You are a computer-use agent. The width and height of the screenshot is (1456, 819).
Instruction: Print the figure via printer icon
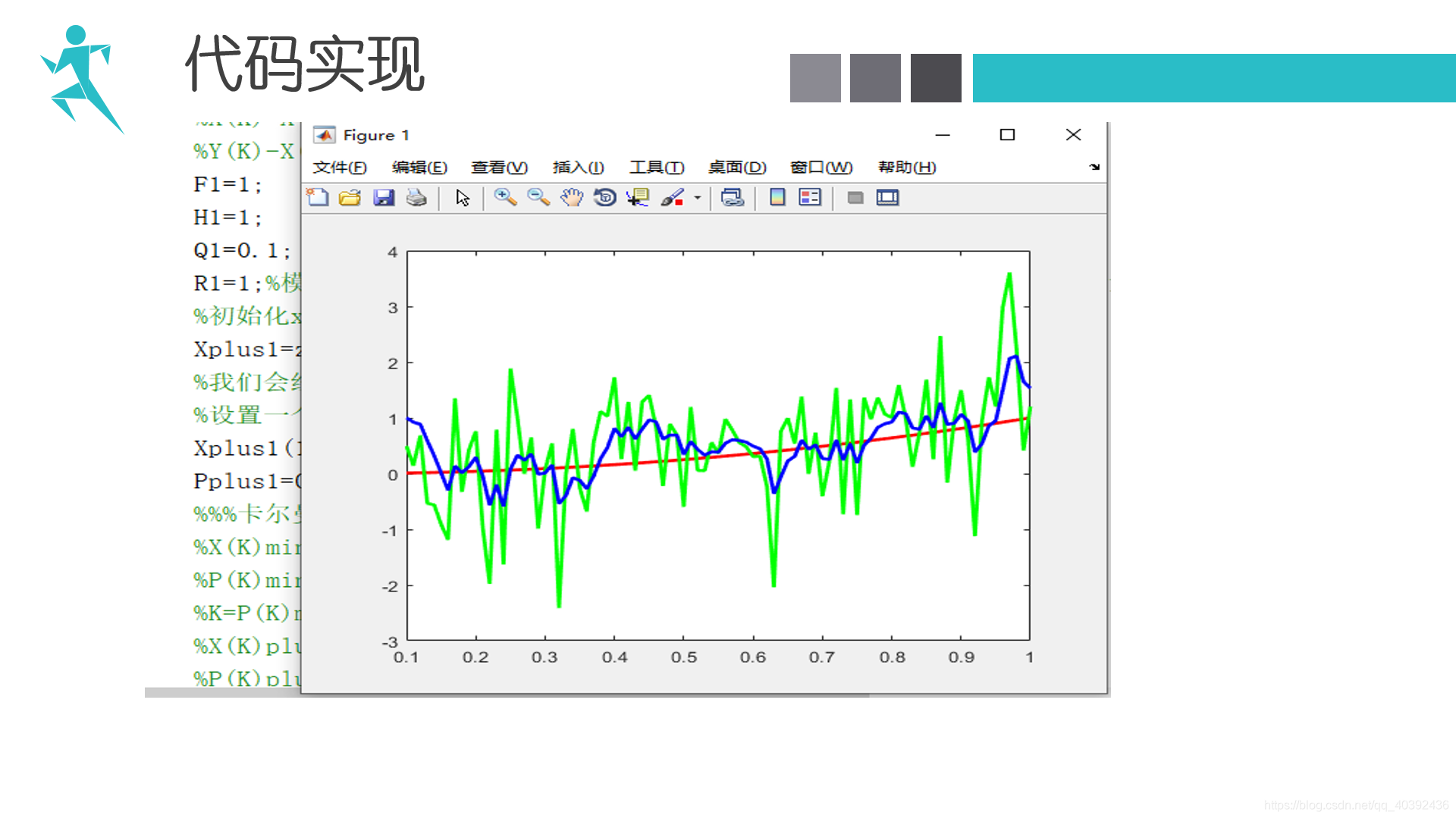(416, 198)
